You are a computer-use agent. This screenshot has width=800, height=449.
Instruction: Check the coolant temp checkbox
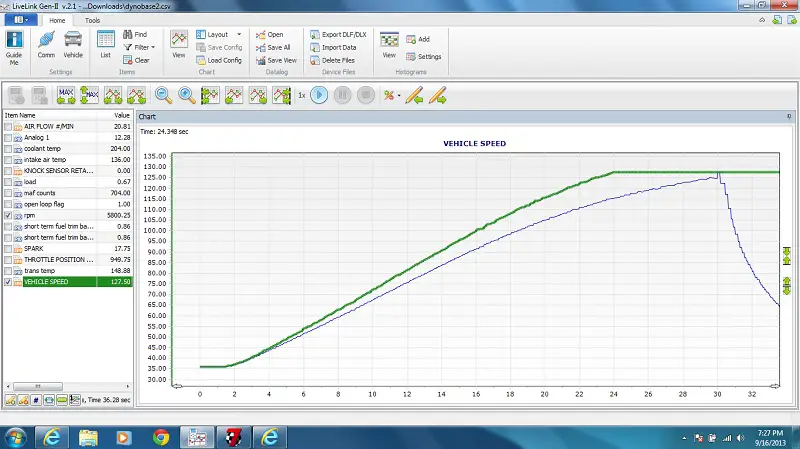(8, 148)
